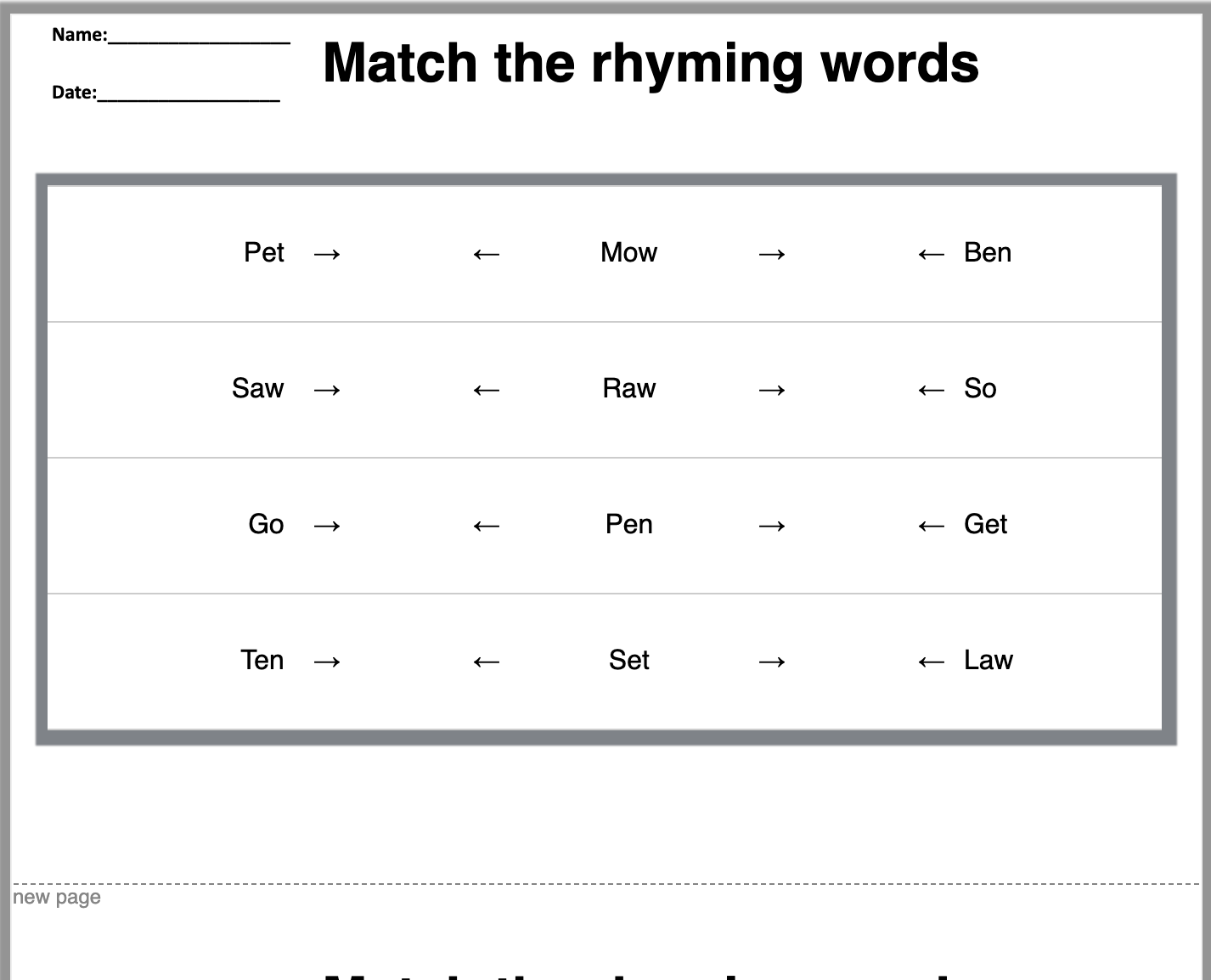Click the right arrow beside Pet
Image resolution: width=1211 pixels, height=980 pixels.
pyautogui.click(x=327, y=254)
